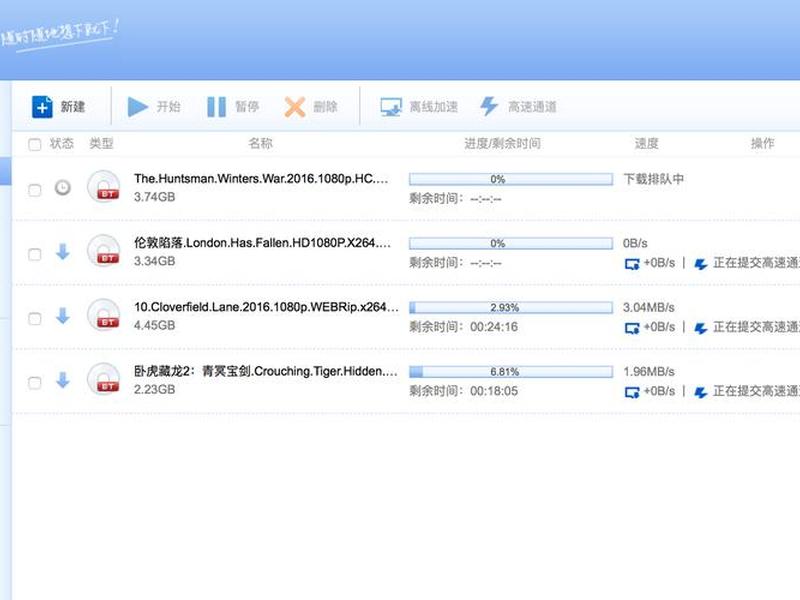Click 正在提交高速通道 link in Crouching.Tiger row
The image size is (800, 600).
[x=756, y=391]
